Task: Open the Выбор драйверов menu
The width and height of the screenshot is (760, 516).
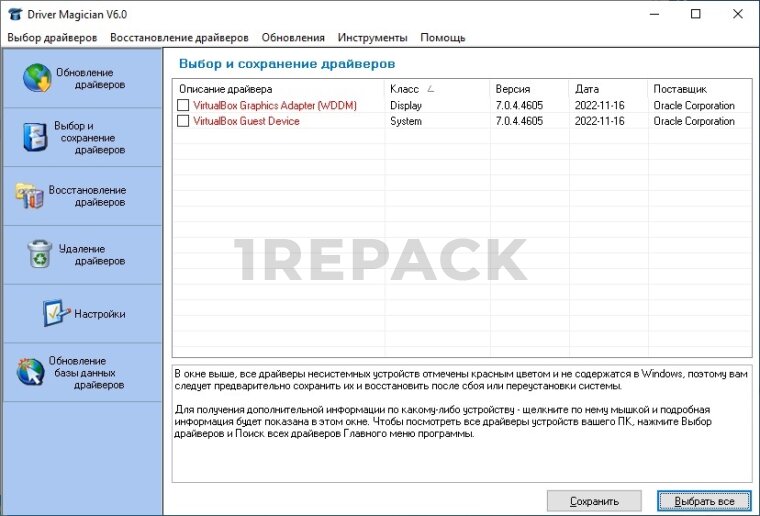Action: click(x=52, y=38)
